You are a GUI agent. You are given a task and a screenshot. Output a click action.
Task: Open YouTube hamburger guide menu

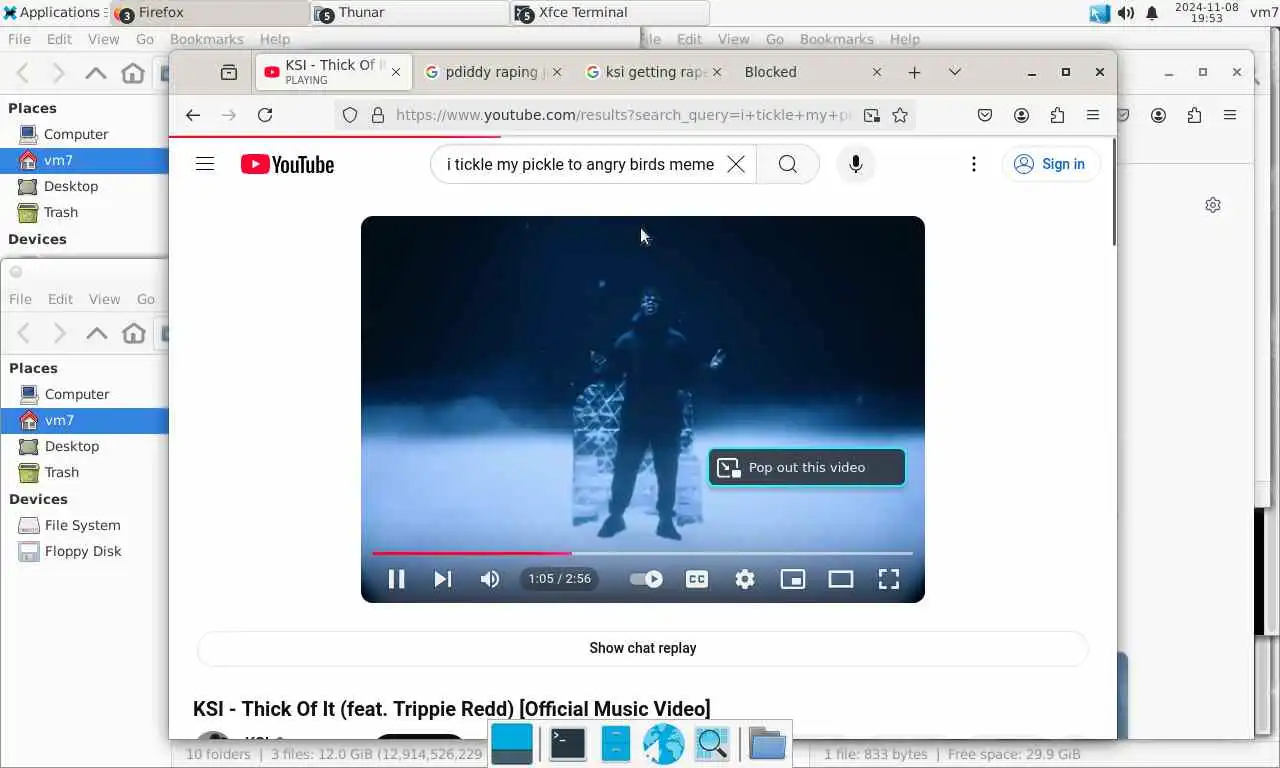click(x=205, y=164)
